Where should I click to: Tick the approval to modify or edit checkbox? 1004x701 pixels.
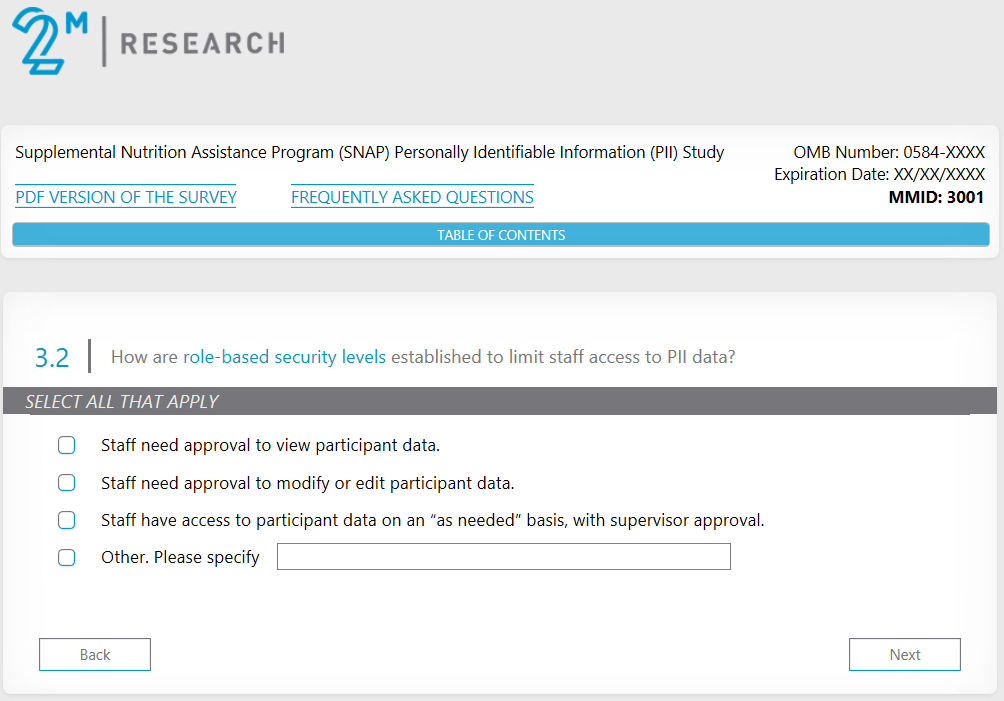click(67, 483)
